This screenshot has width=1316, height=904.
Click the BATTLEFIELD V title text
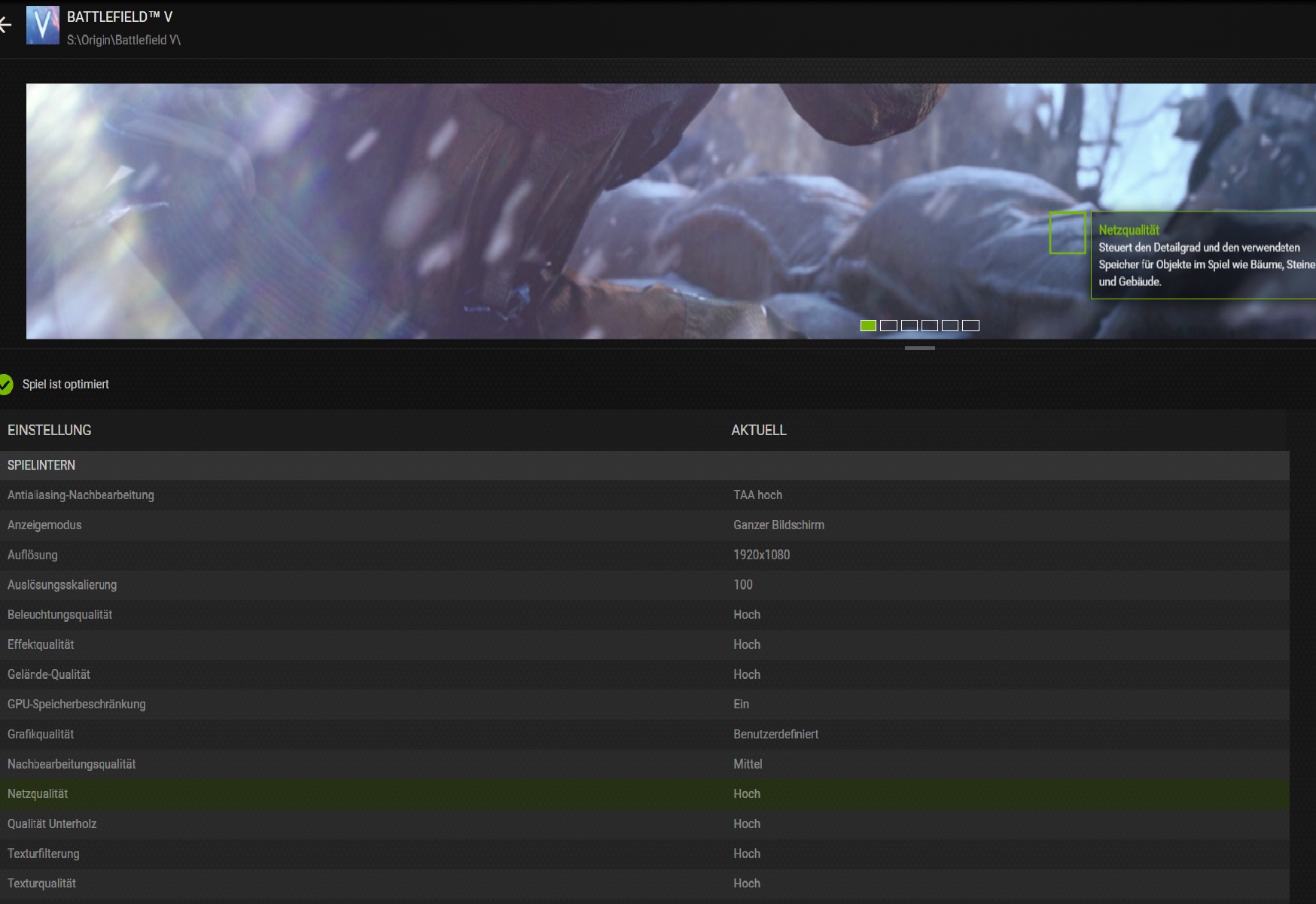(120, 17)
